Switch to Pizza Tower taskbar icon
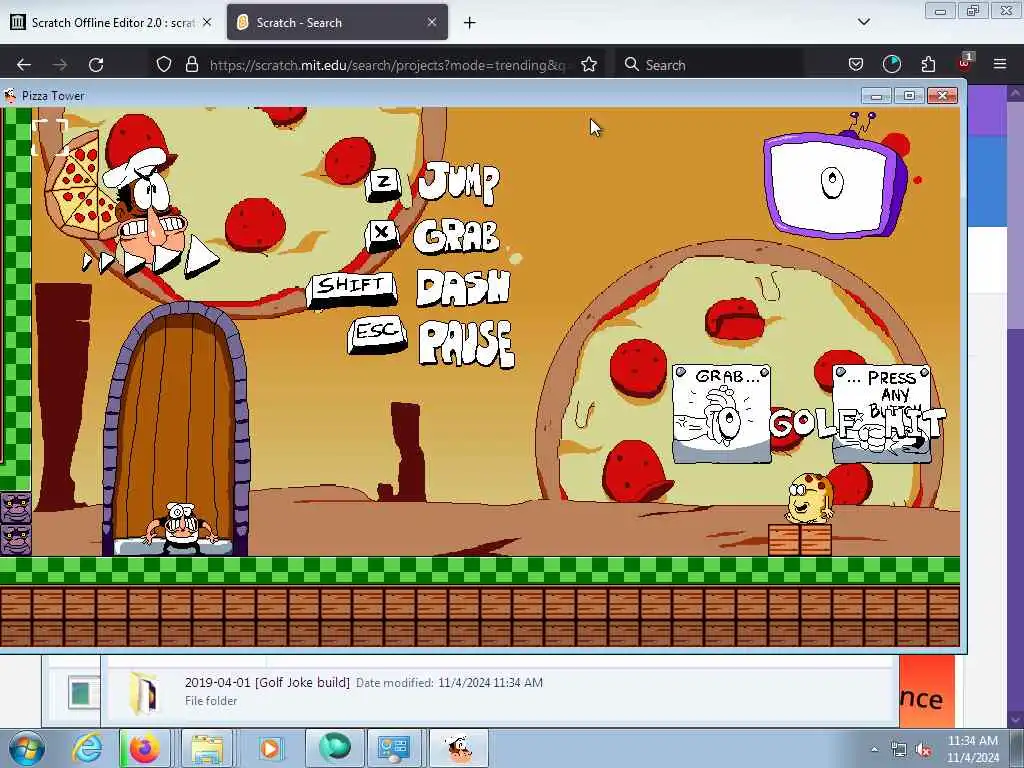This screenshot has width=1024, height=768. [459, 748]
